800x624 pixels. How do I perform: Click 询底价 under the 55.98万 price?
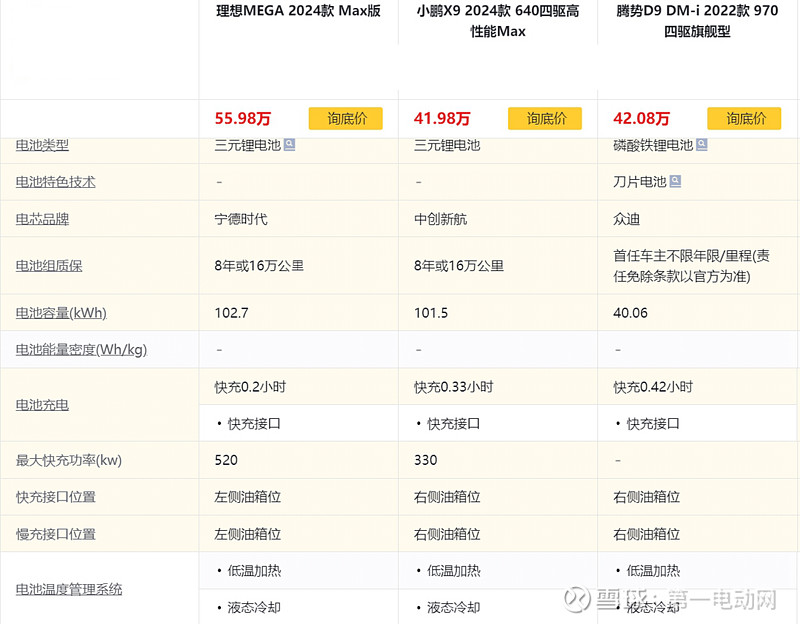tap(345, 118)
